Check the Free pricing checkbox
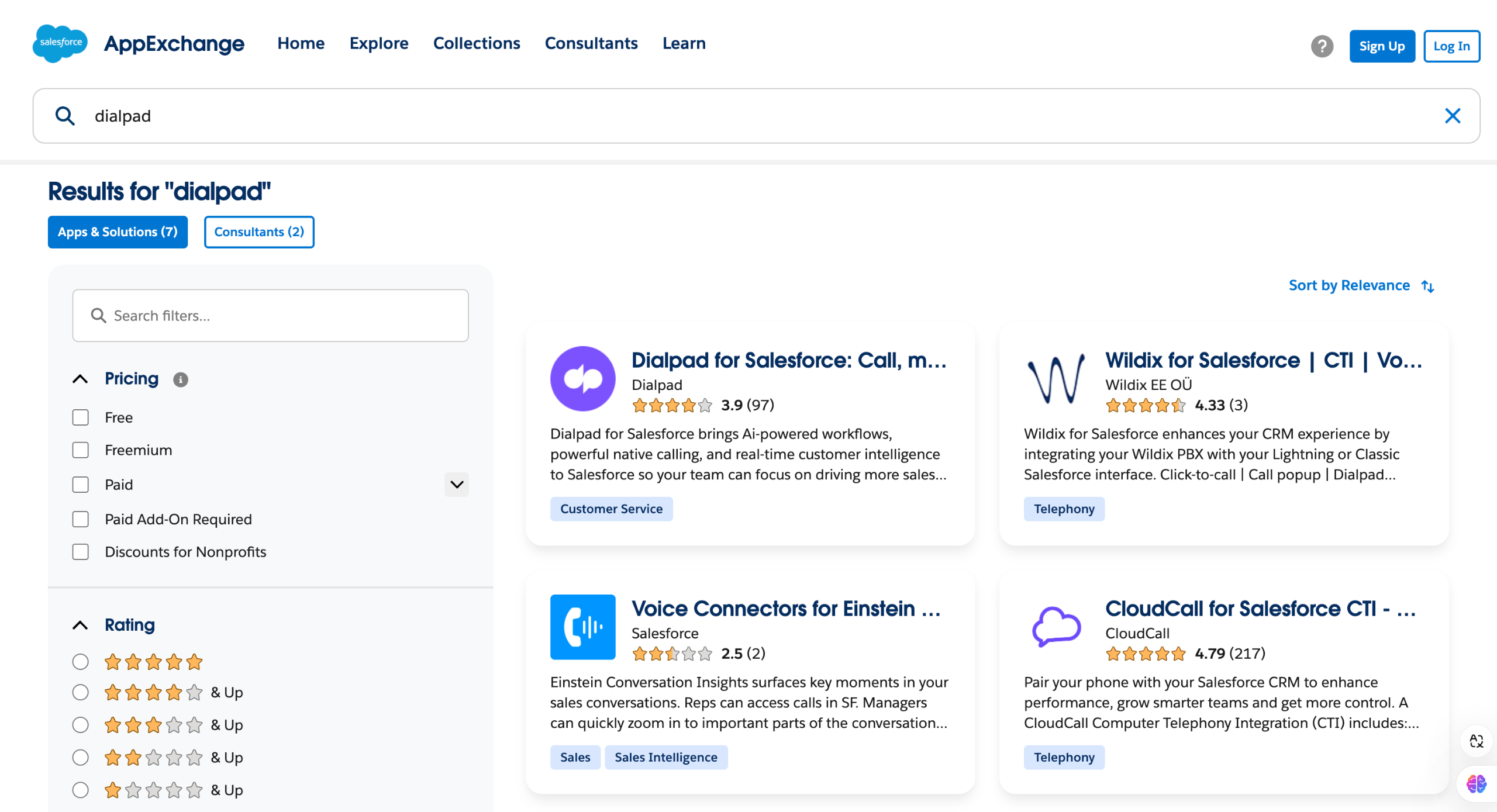Viewport: 1497px width, 812px height. click(81, 417)
